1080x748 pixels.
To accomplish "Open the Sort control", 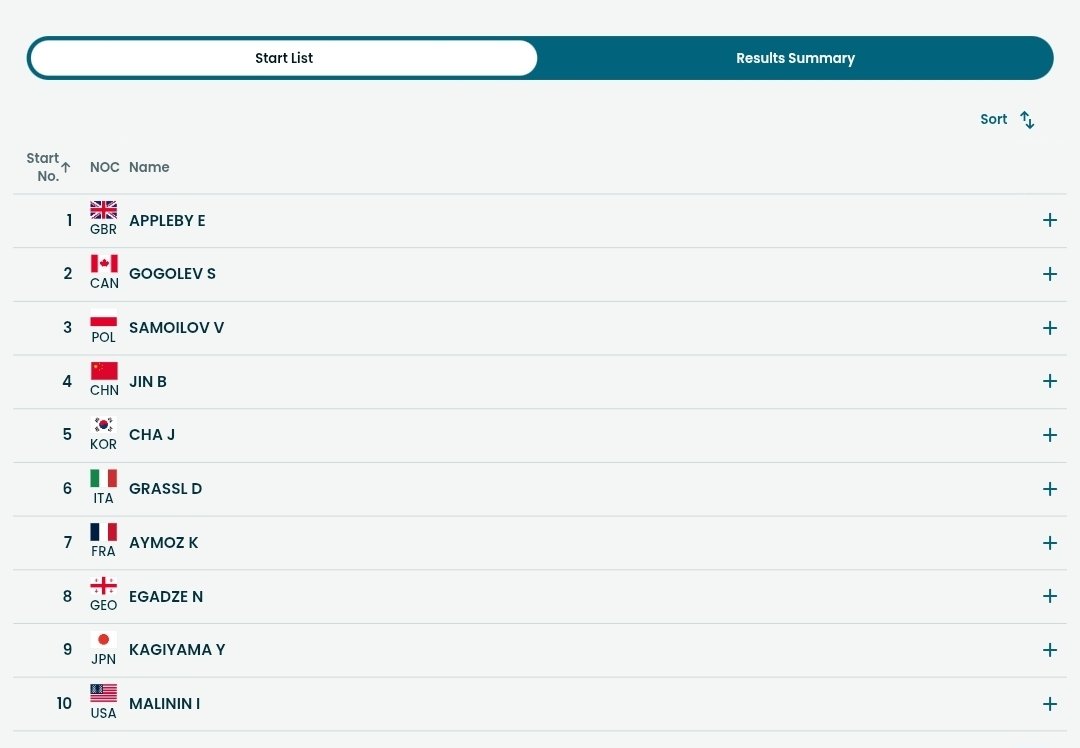I will pyautogui.click(x=1007, y=119).
